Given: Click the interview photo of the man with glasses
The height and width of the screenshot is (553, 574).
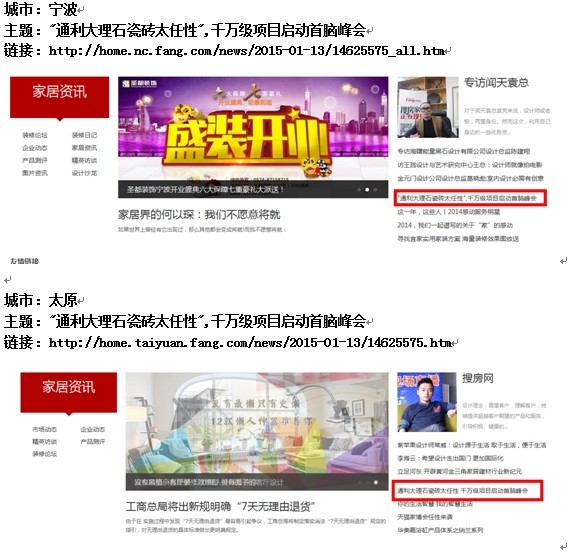Looking at the screenshot, I should tap(428, 107).
